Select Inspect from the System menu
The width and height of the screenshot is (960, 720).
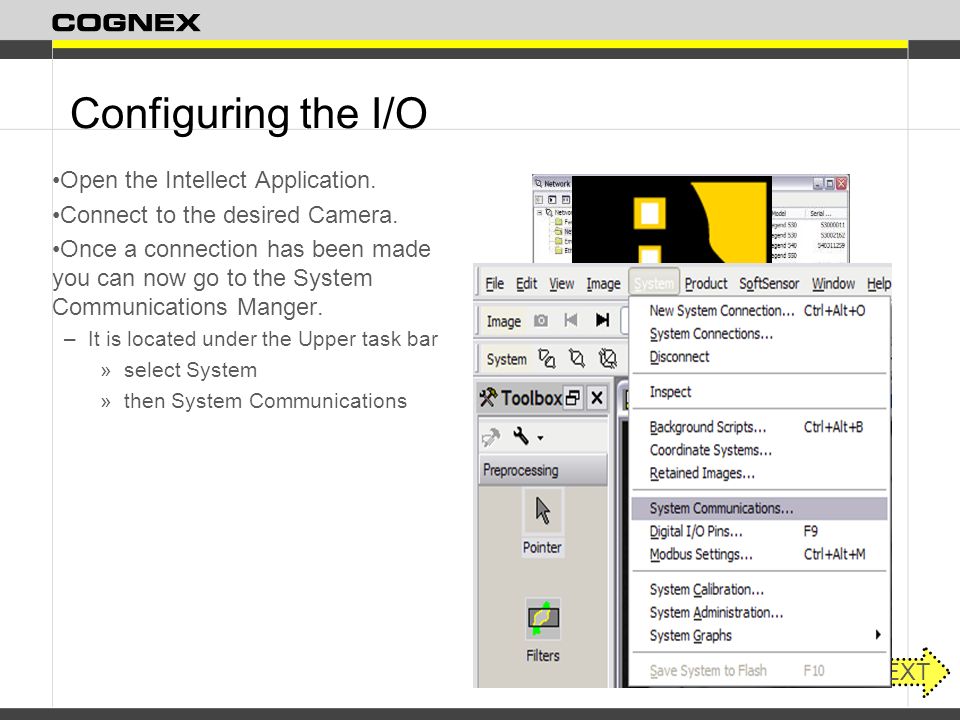[759, 392]
